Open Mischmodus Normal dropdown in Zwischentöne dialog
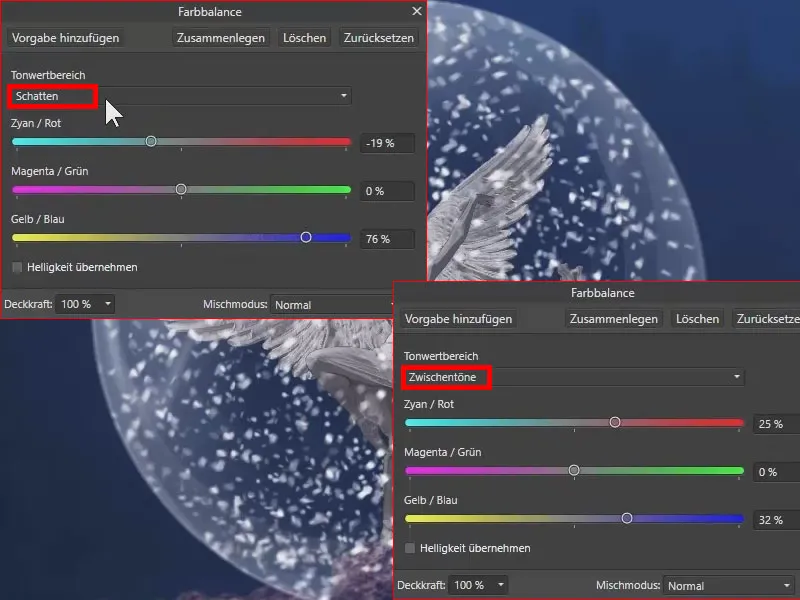 pyautogui.click(x=730, y=586)
